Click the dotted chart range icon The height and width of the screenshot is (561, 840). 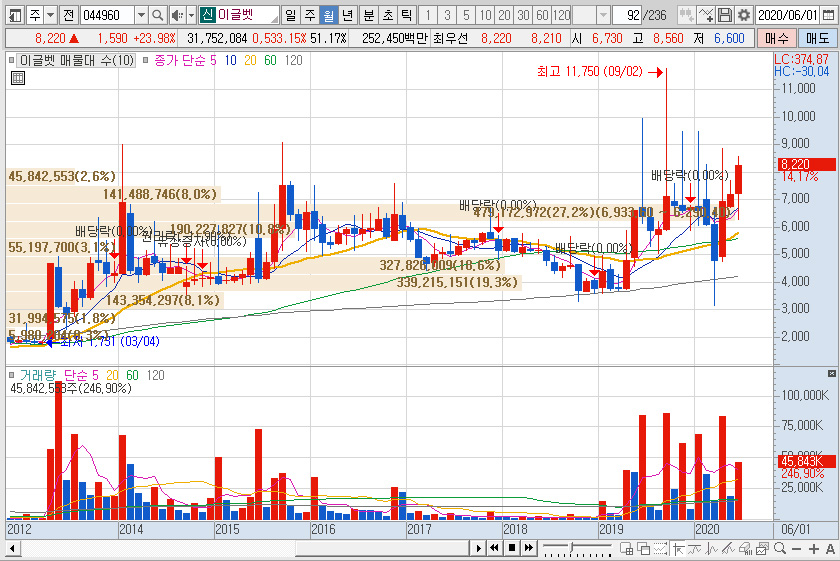[x=661, y=548]
